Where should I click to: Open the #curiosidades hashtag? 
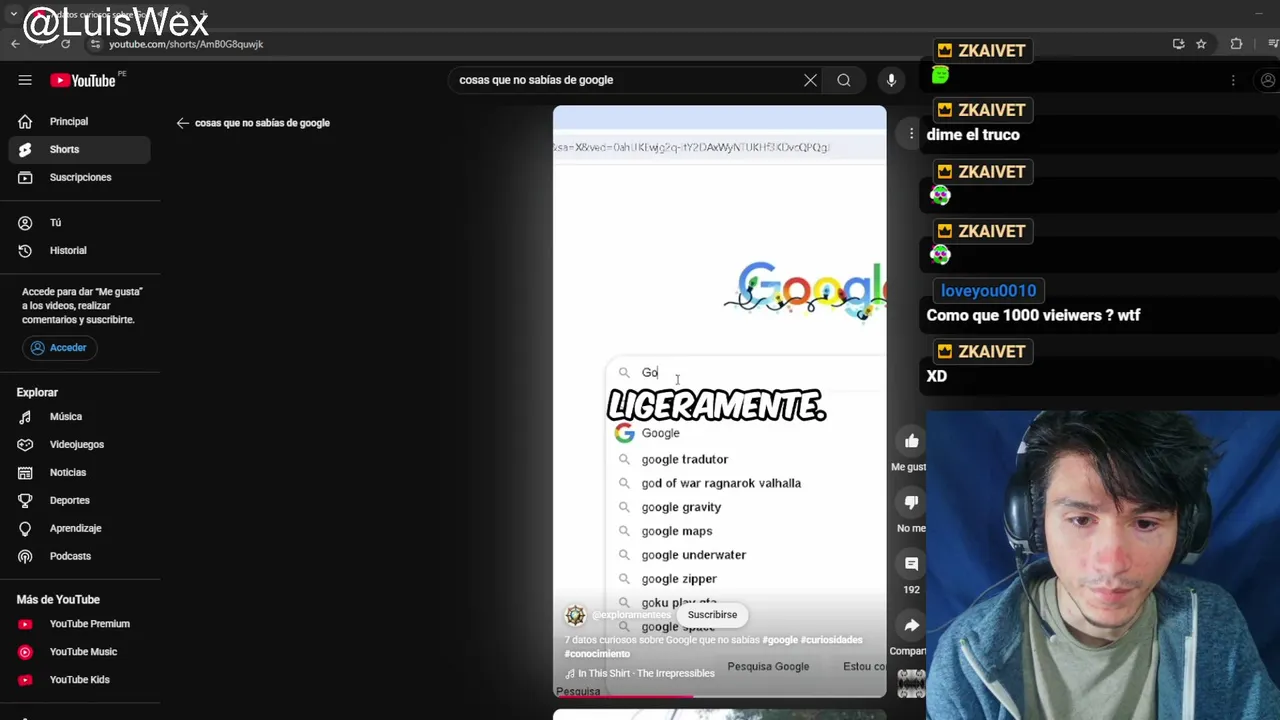[832, 640]
